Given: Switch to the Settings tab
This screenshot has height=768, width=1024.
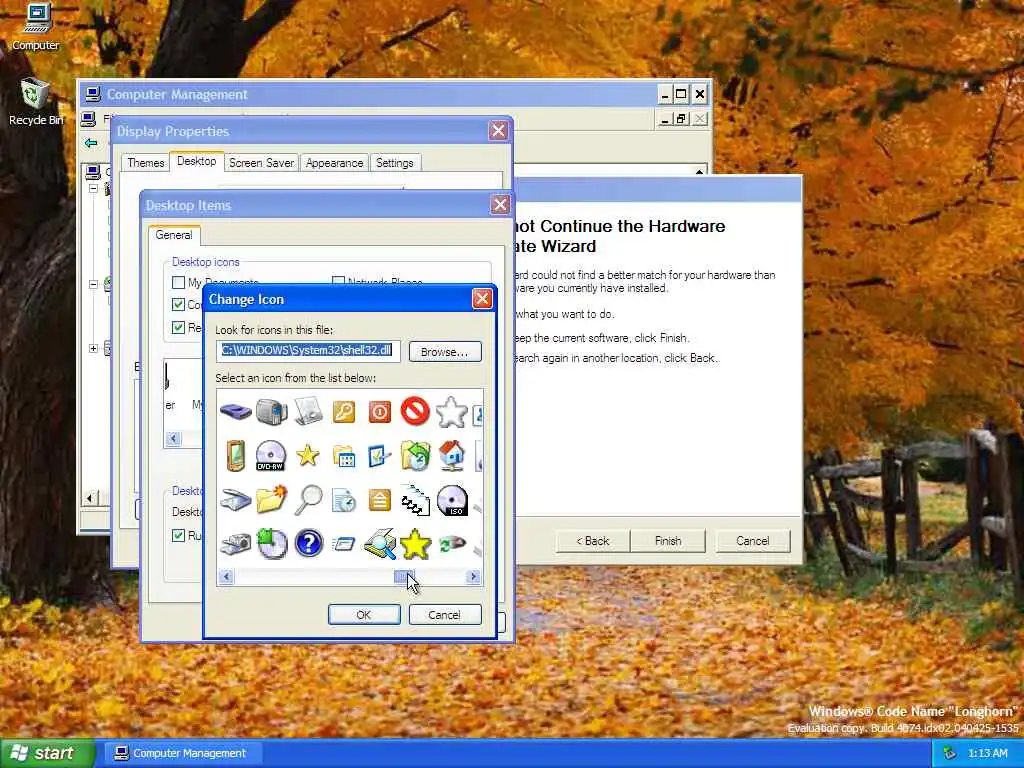Looking at the screenshot, I should tap(394, 163).
